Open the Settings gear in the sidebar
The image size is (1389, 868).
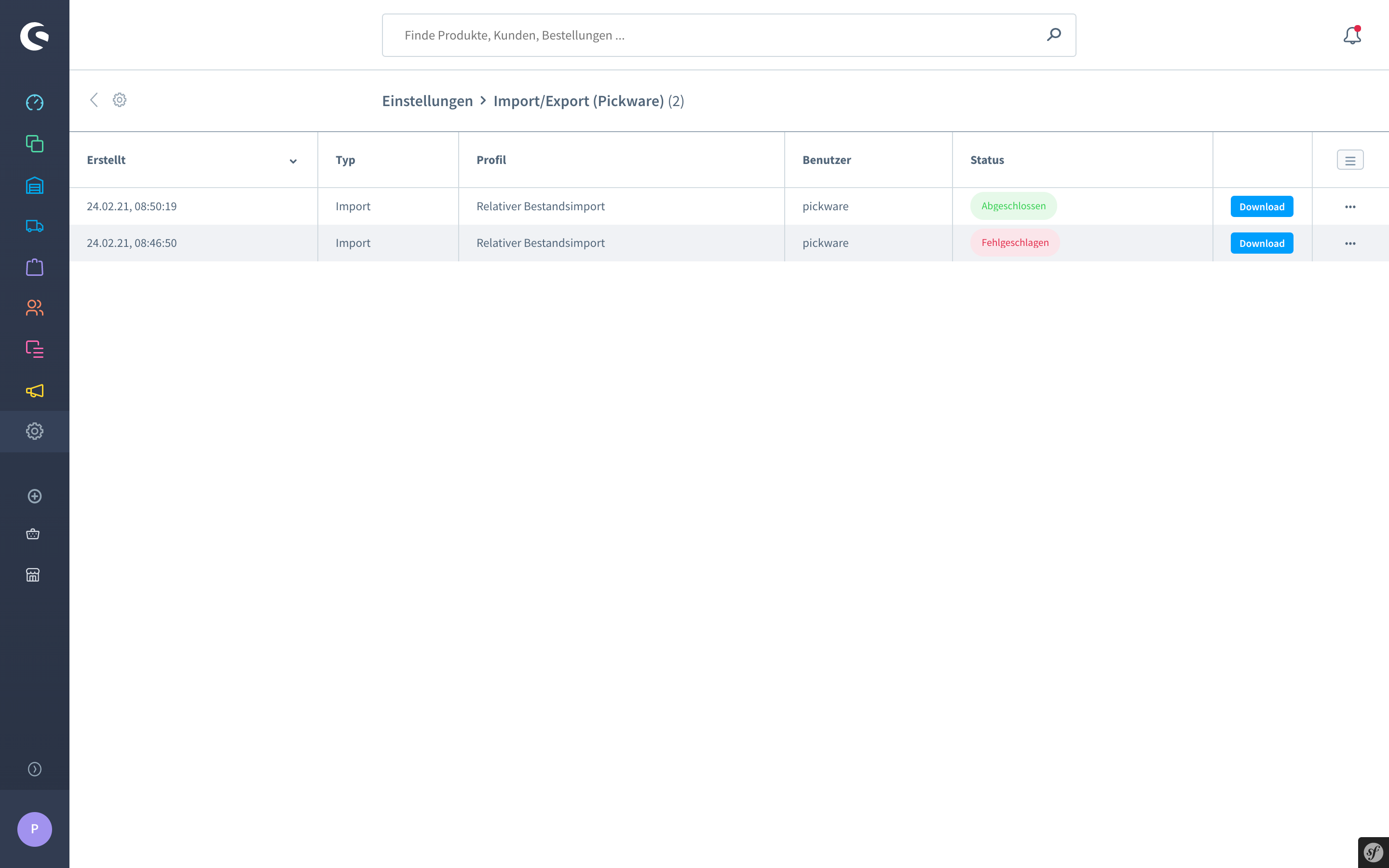(x=34, y=431)
